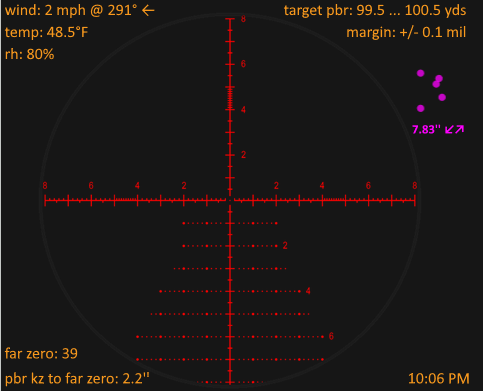Click the 2 mil holdover row label
Screen dimensions: 483x391
pyautogui.click(x=285, y=246)
